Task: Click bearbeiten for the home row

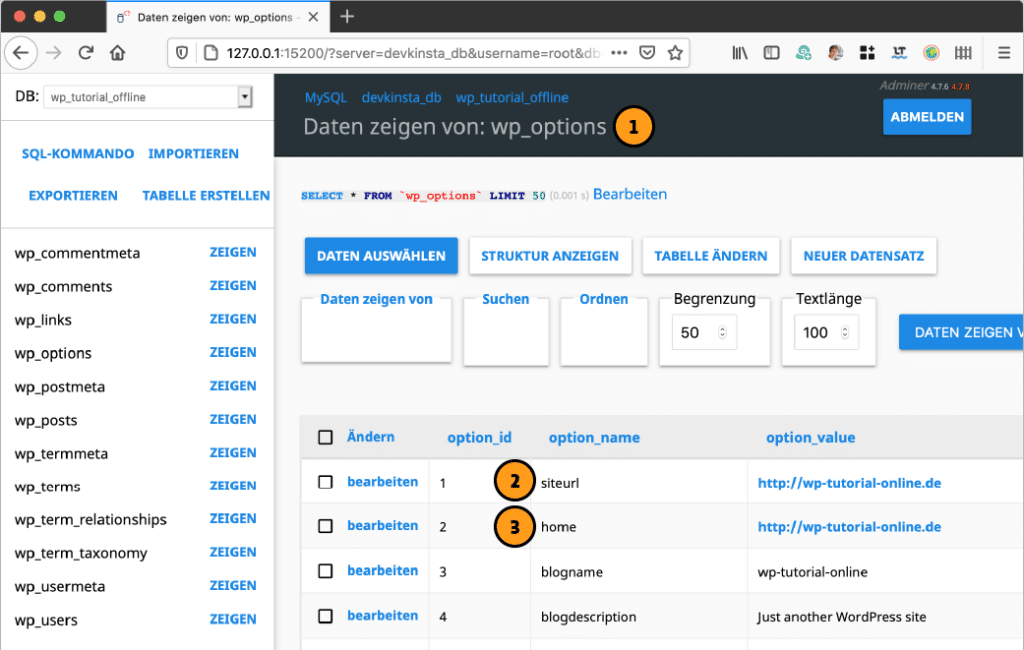Action: (383, 526)
